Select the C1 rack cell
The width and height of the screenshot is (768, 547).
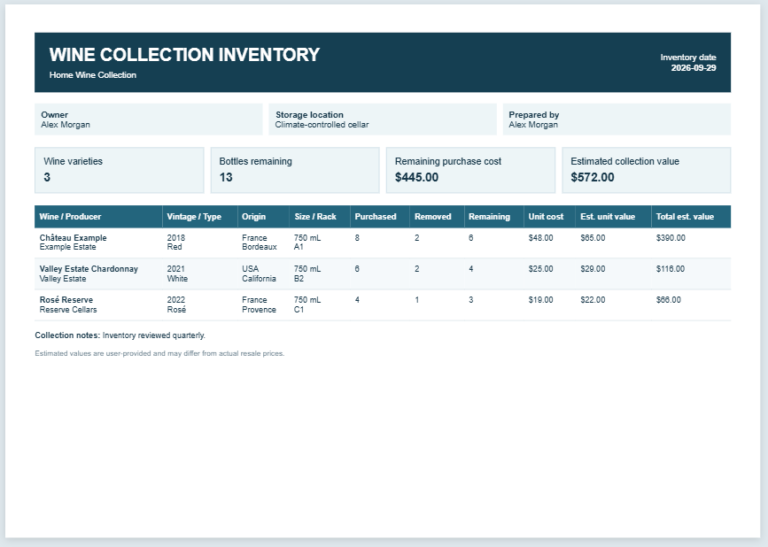pos(299,309)
